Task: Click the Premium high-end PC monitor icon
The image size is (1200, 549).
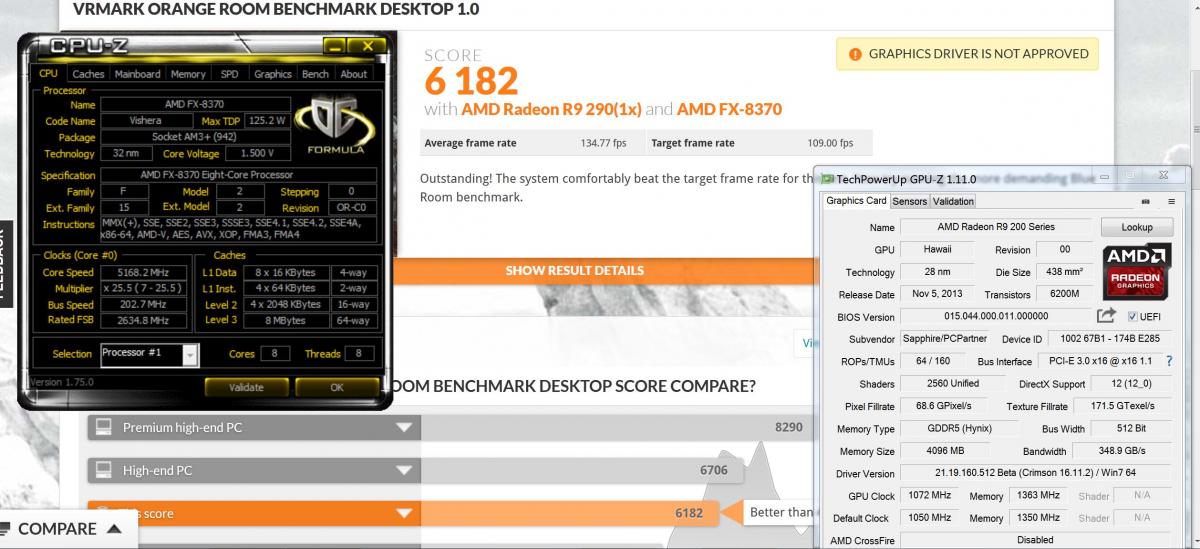Action: (101, 428)
